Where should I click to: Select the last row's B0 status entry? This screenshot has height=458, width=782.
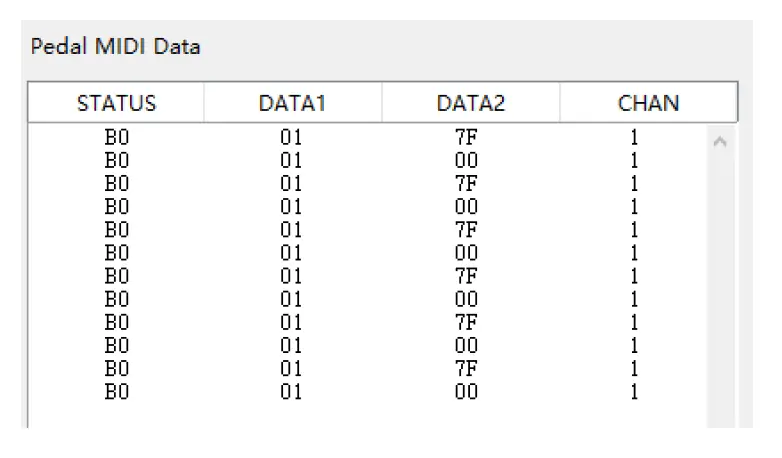tap(117, 392)
